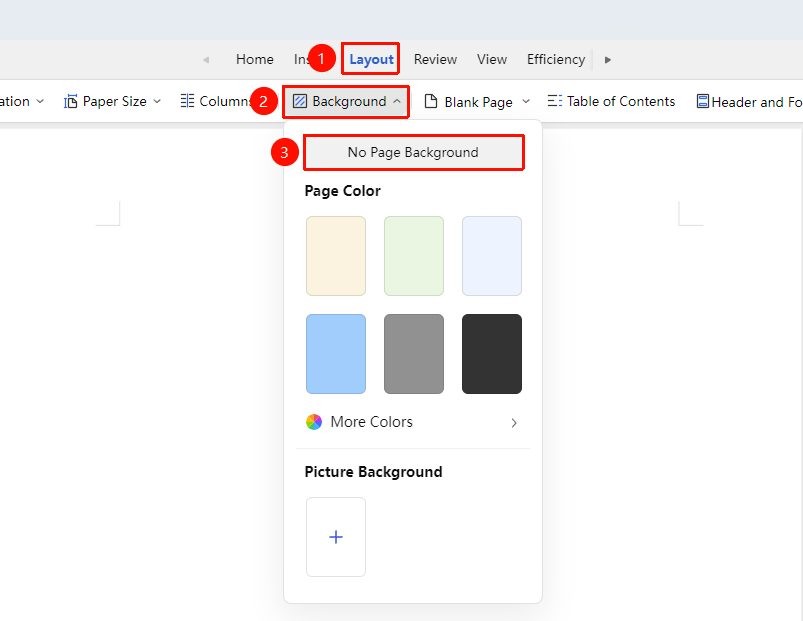Click the Header and Footer icon
Image resolution: width=803 pixels, height=621 pixels.
703,101
